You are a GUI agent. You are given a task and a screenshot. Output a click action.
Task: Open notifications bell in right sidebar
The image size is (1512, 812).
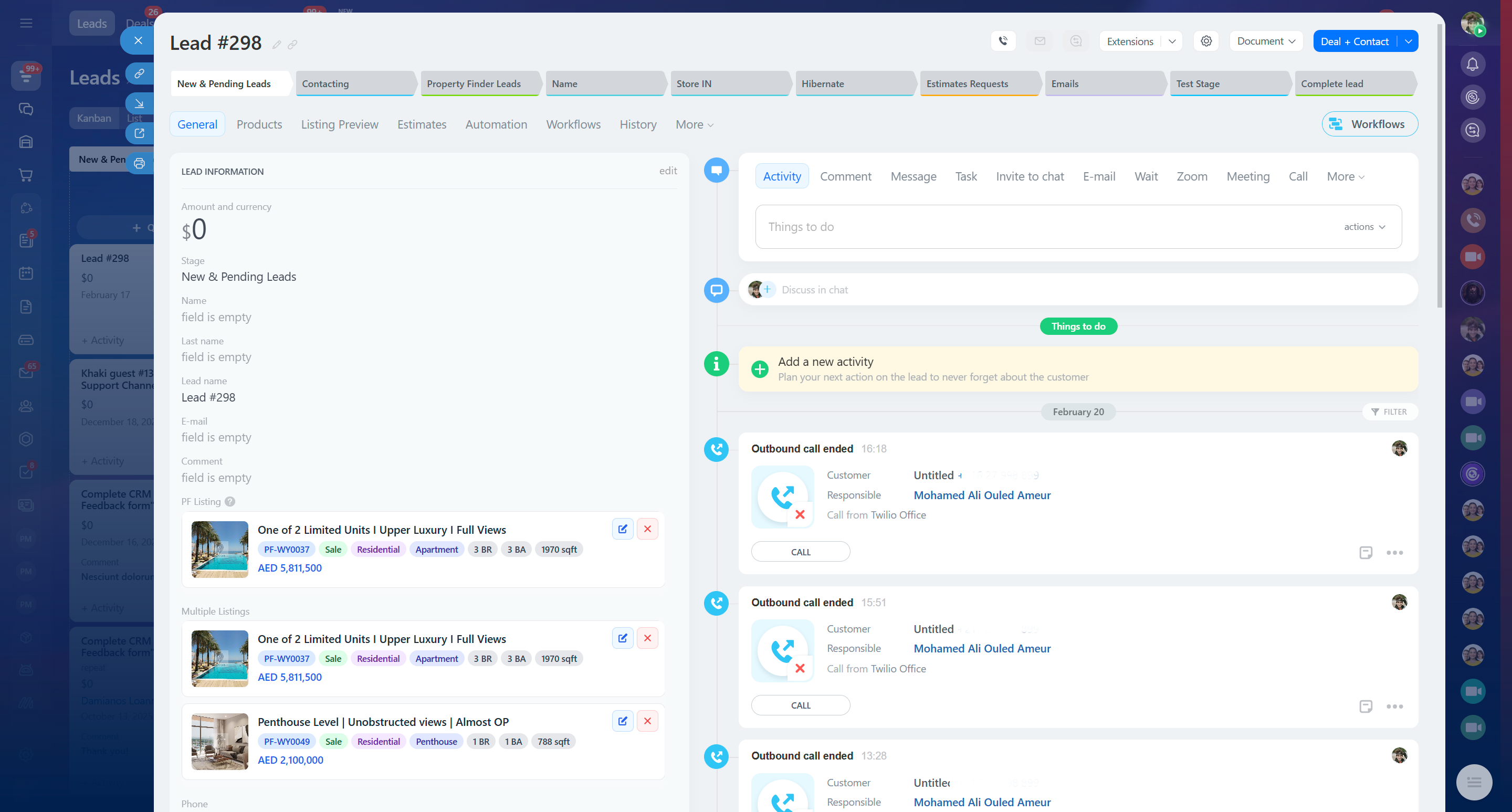pos(1472,65)
